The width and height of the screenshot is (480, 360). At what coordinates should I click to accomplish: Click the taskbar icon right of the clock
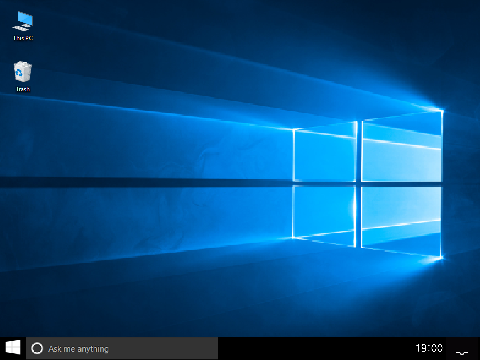click(x=462, y=352)
